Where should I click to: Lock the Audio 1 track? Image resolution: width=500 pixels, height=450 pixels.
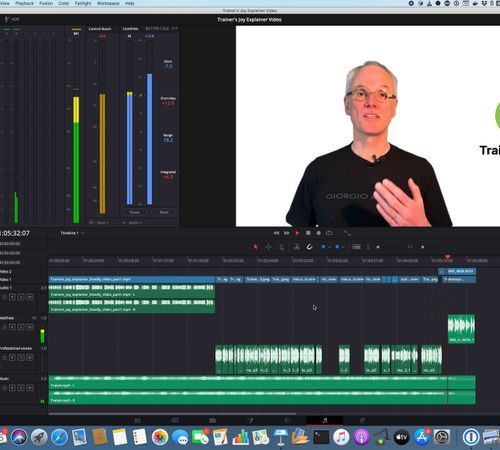coord(4,297)
